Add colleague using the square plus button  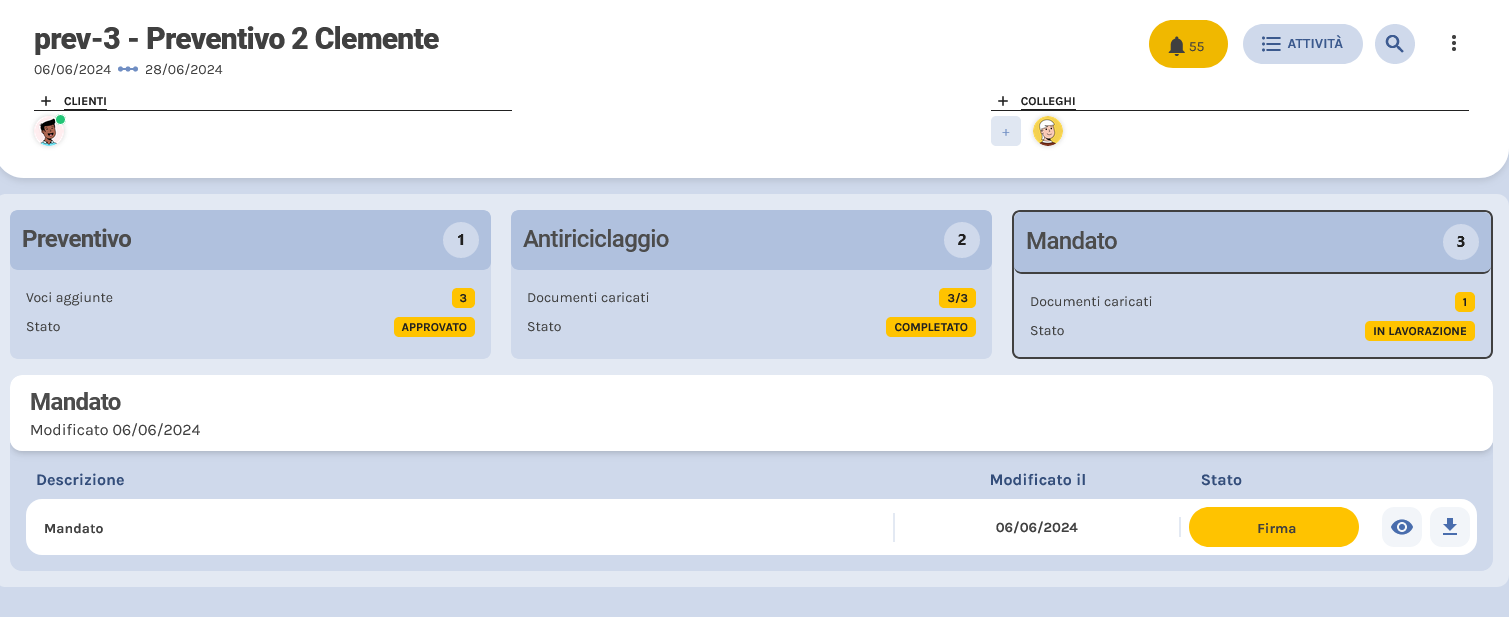coord(1005,132)
